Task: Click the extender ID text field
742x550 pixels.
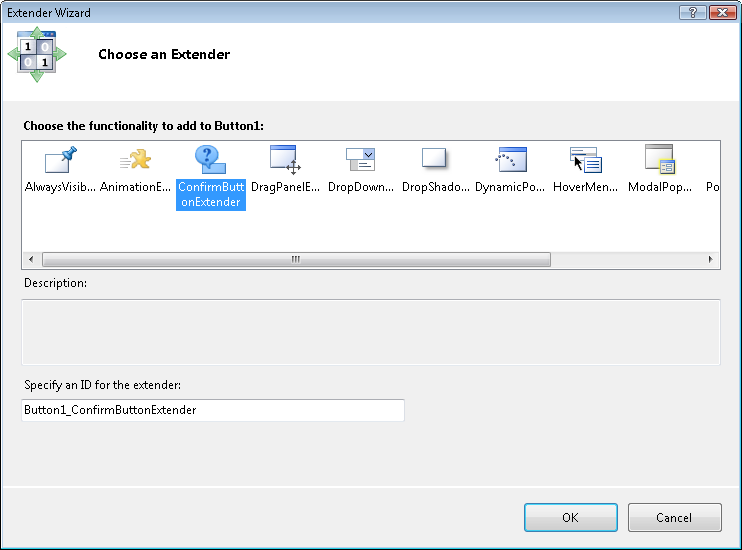Action: (213, 410)
